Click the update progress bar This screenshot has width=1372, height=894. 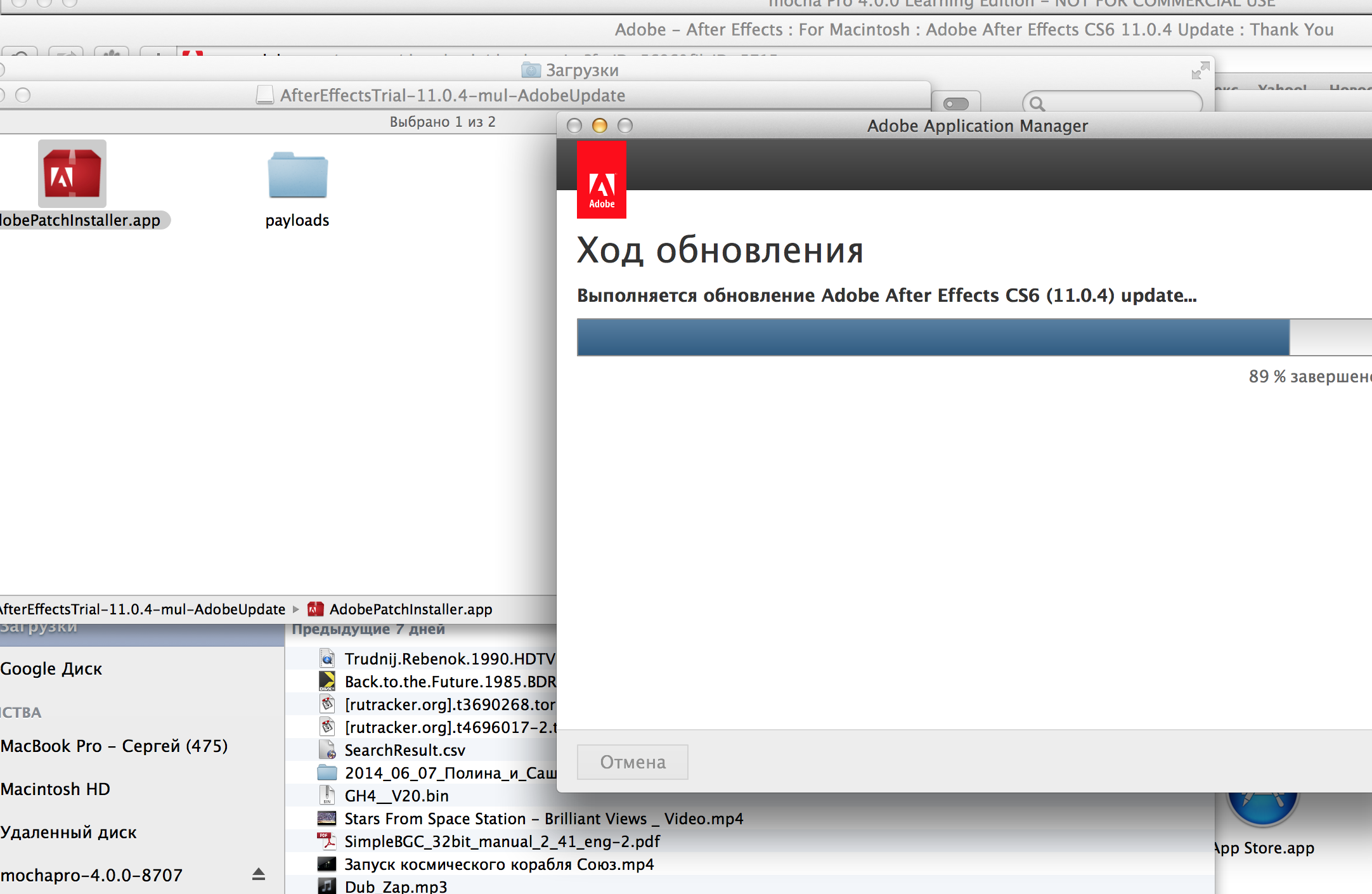click(x=974, y=337)
